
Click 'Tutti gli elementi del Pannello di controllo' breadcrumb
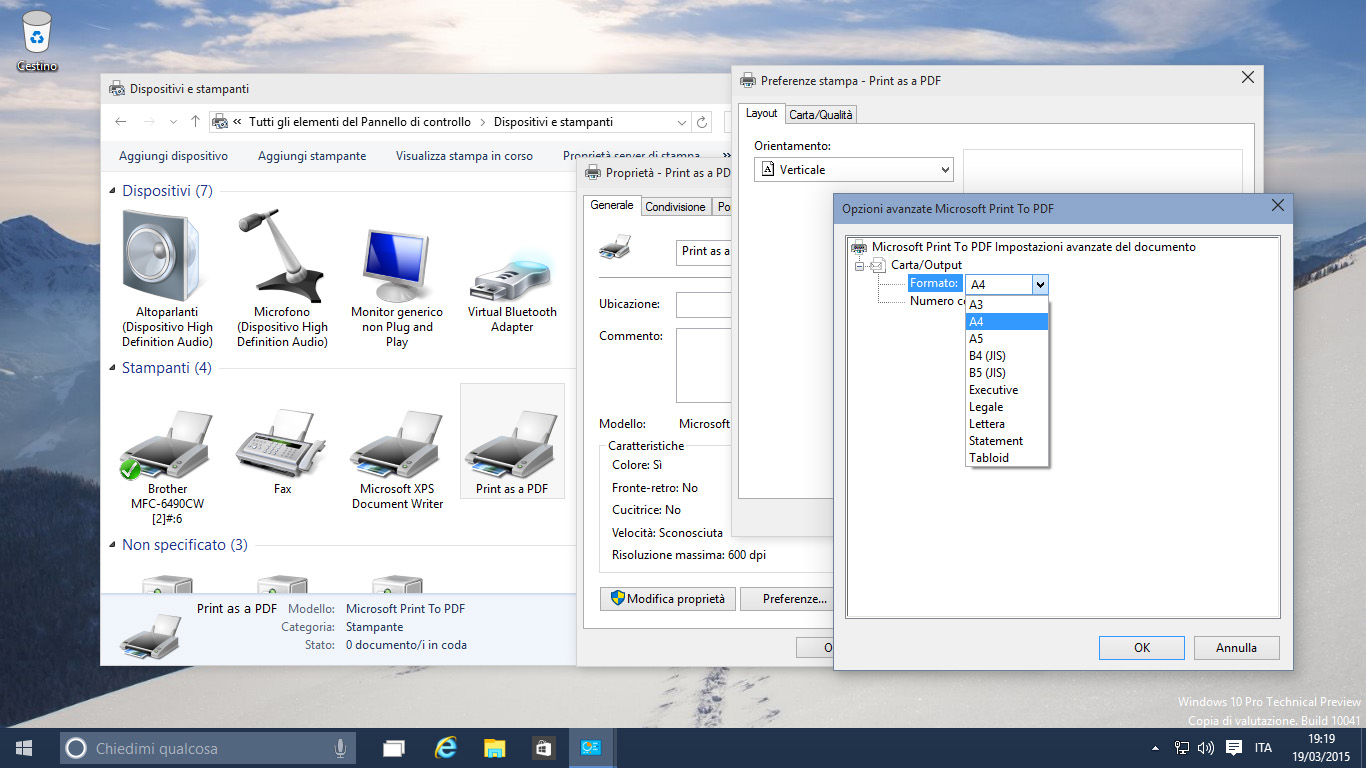359,122
